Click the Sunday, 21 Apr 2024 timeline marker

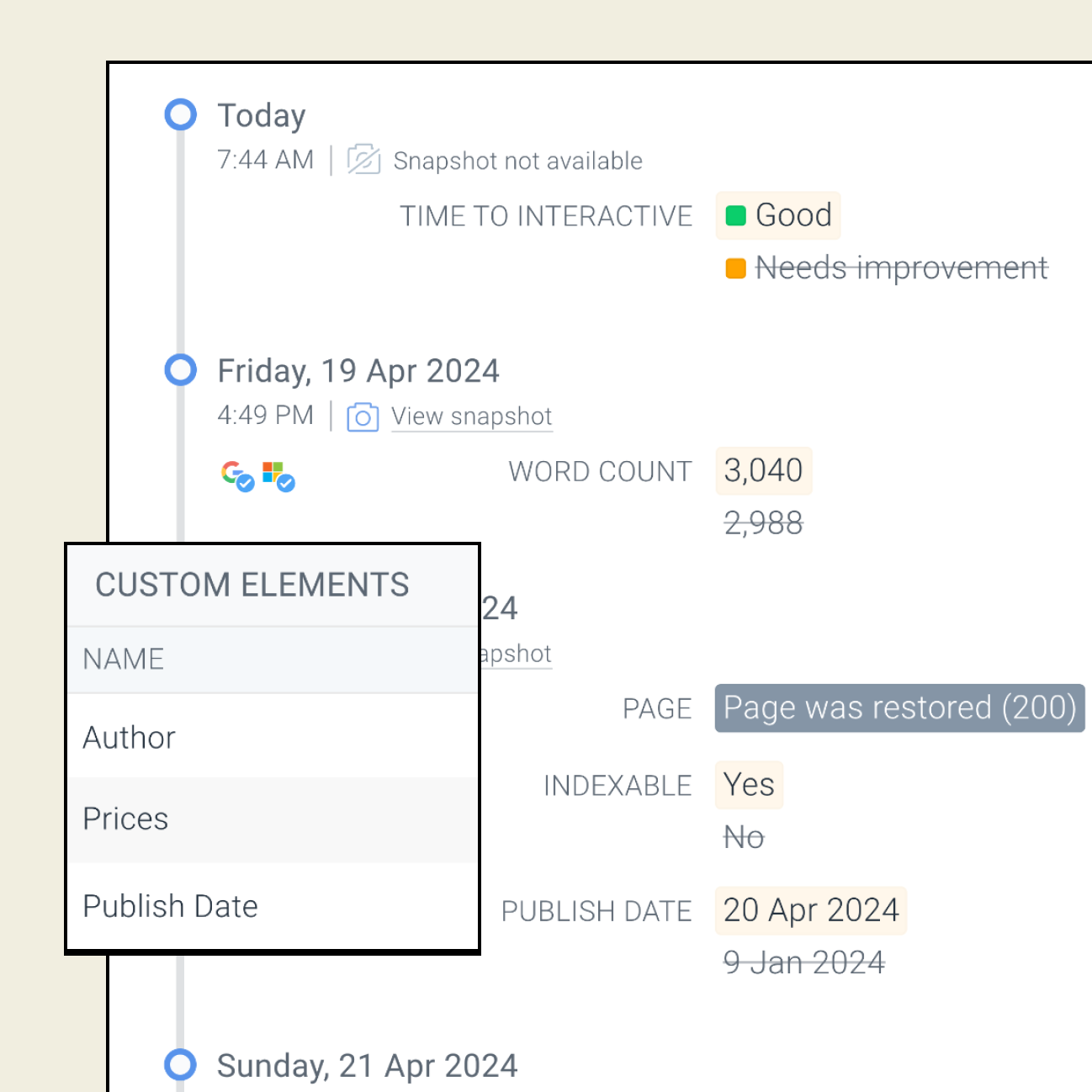[180, 1064]
